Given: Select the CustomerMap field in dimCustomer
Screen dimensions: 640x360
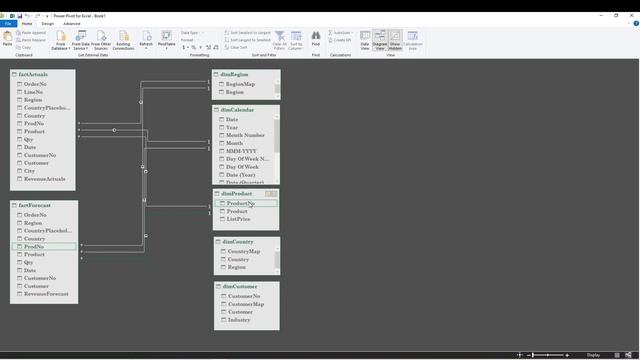Looking at the screenshot, I should (247, 304).
